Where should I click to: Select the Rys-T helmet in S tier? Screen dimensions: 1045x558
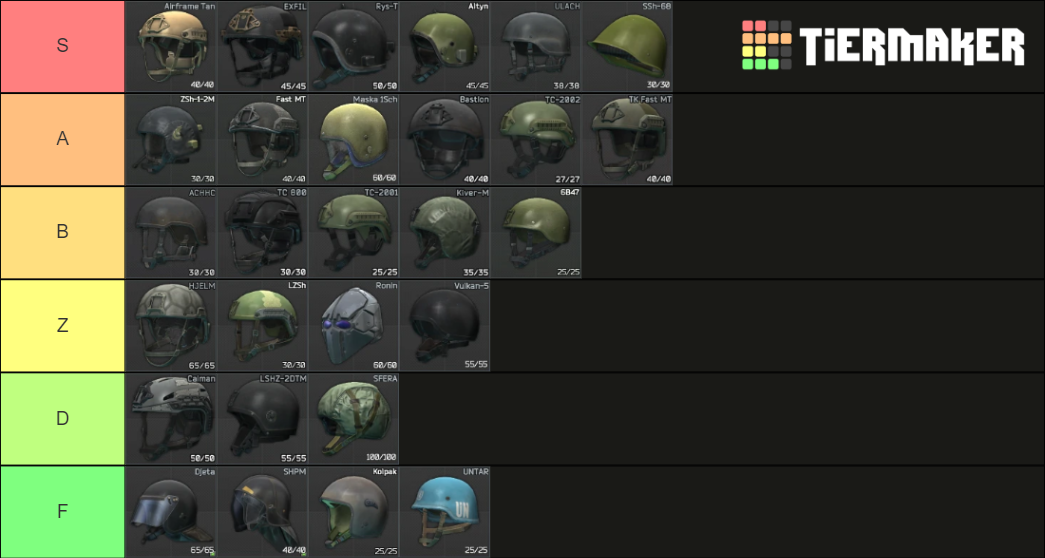pos(354,46)
